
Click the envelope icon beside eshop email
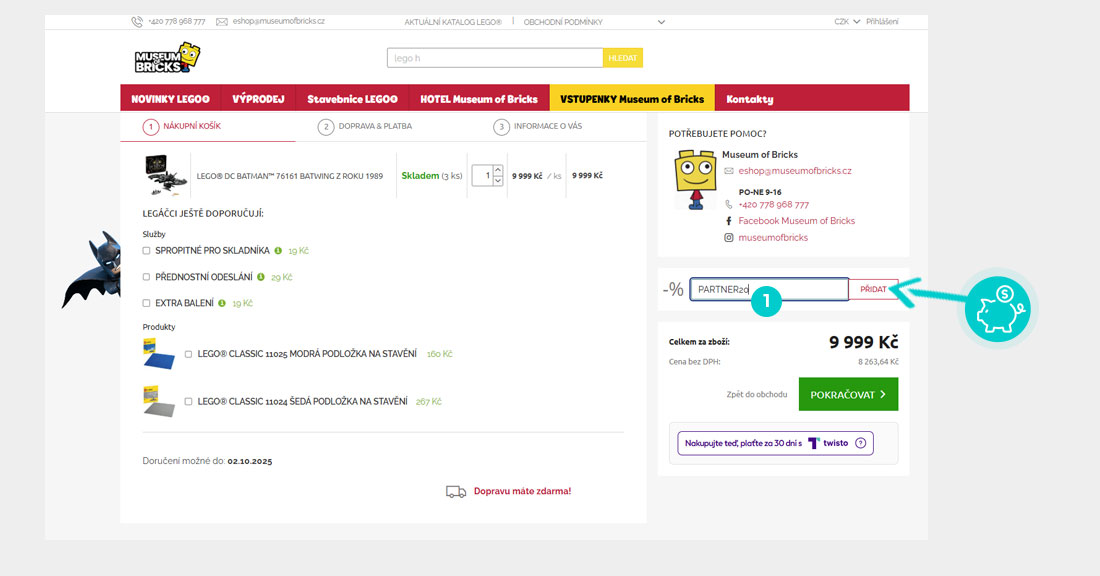222,21
